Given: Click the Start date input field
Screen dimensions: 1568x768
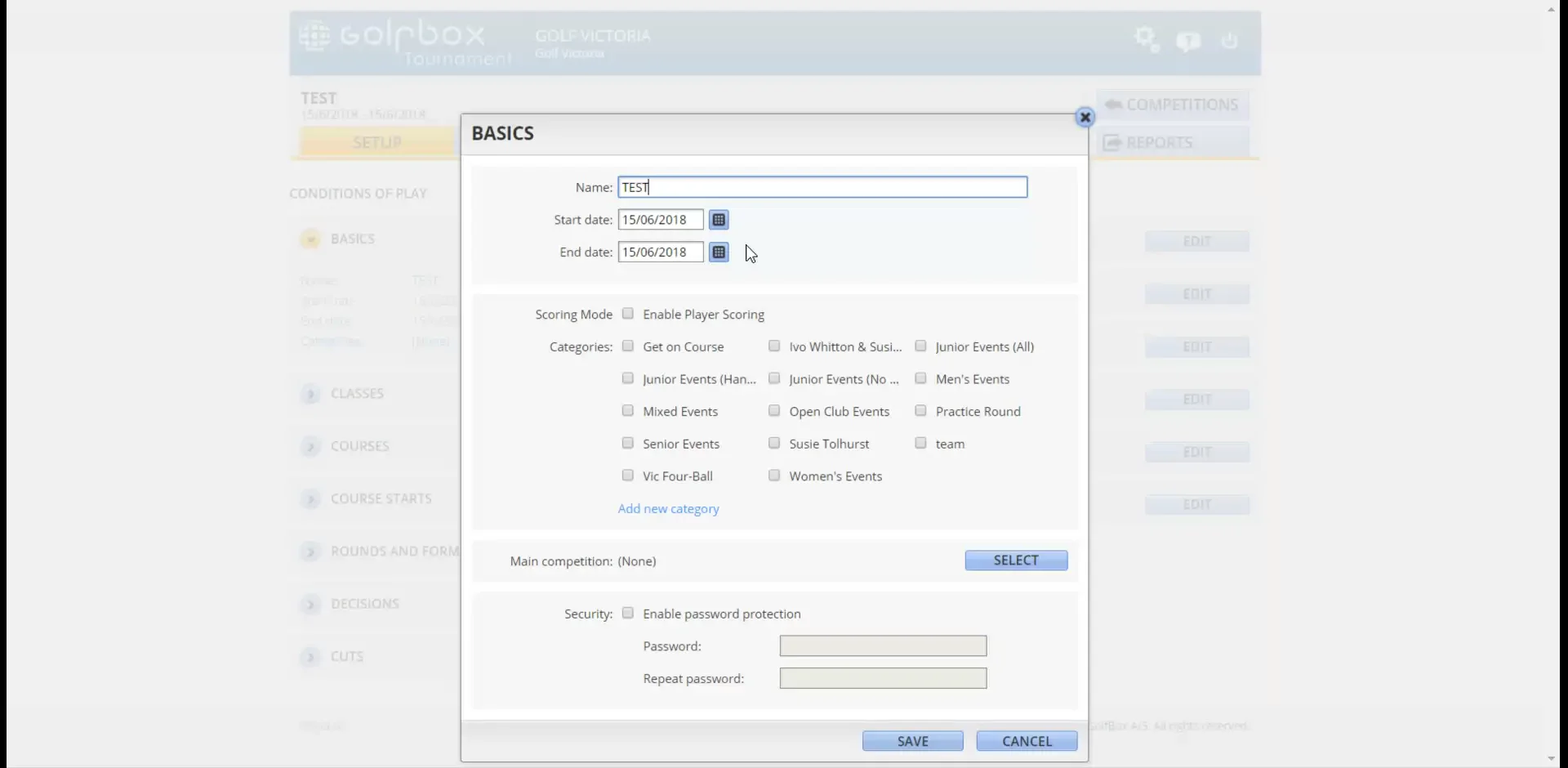Looking at the screenshot, I should (660, 220).
